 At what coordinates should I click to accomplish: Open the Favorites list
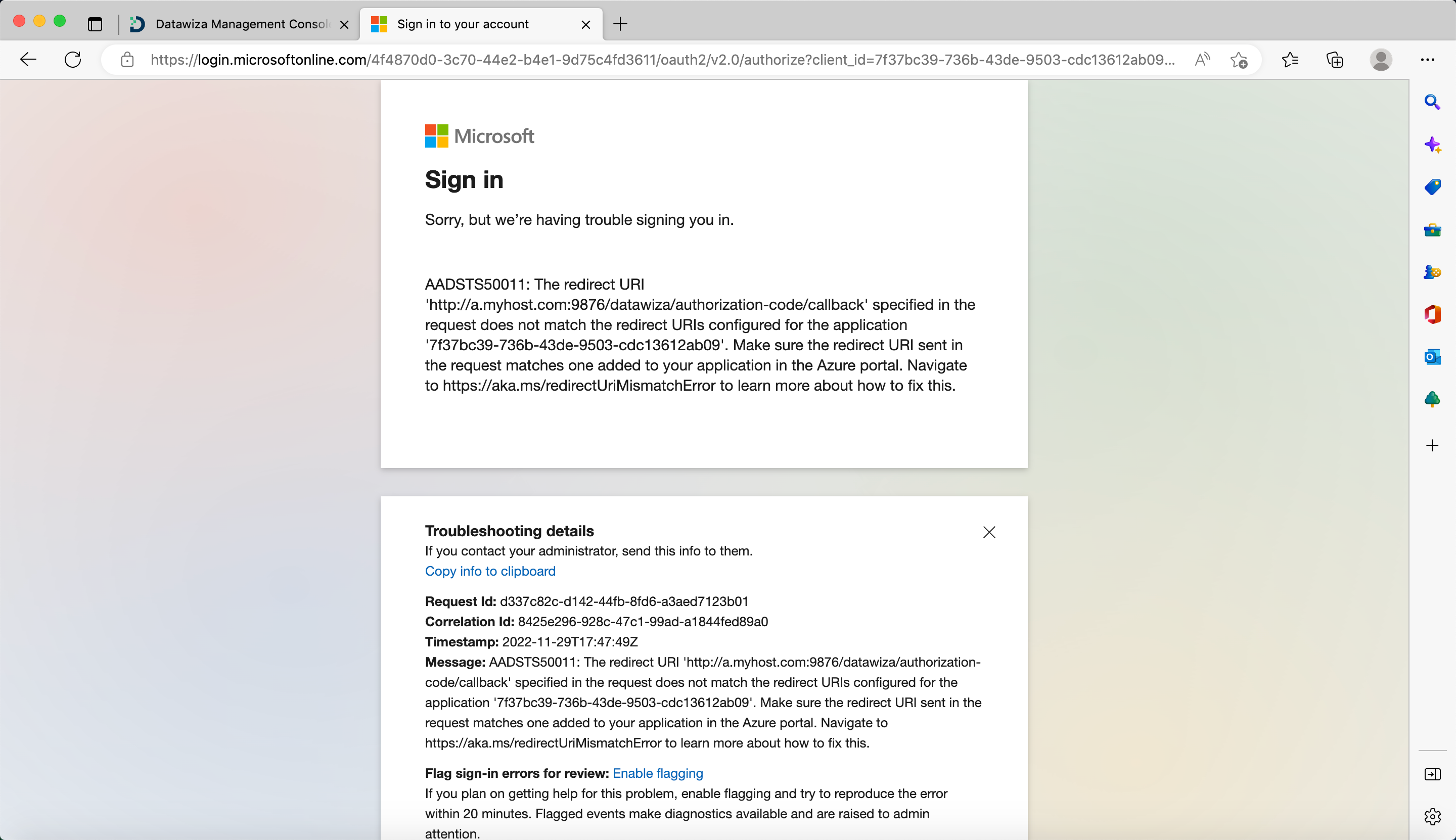(1290, 60)
